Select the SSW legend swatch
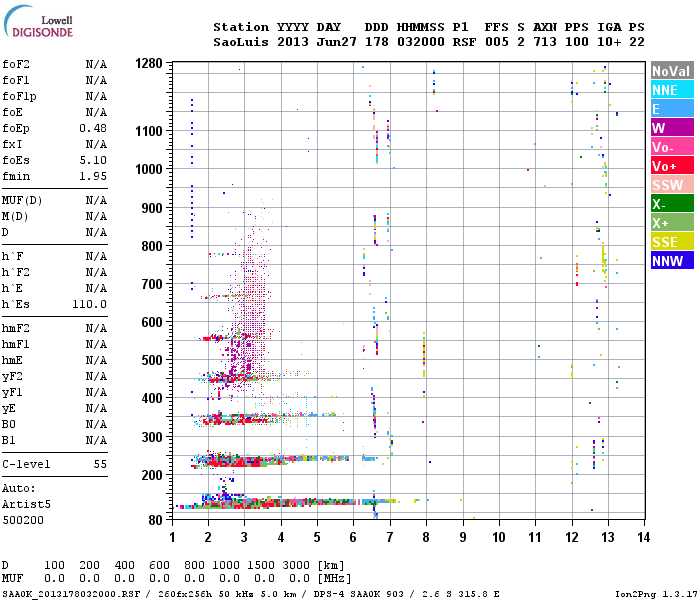 tap(672, 184)
